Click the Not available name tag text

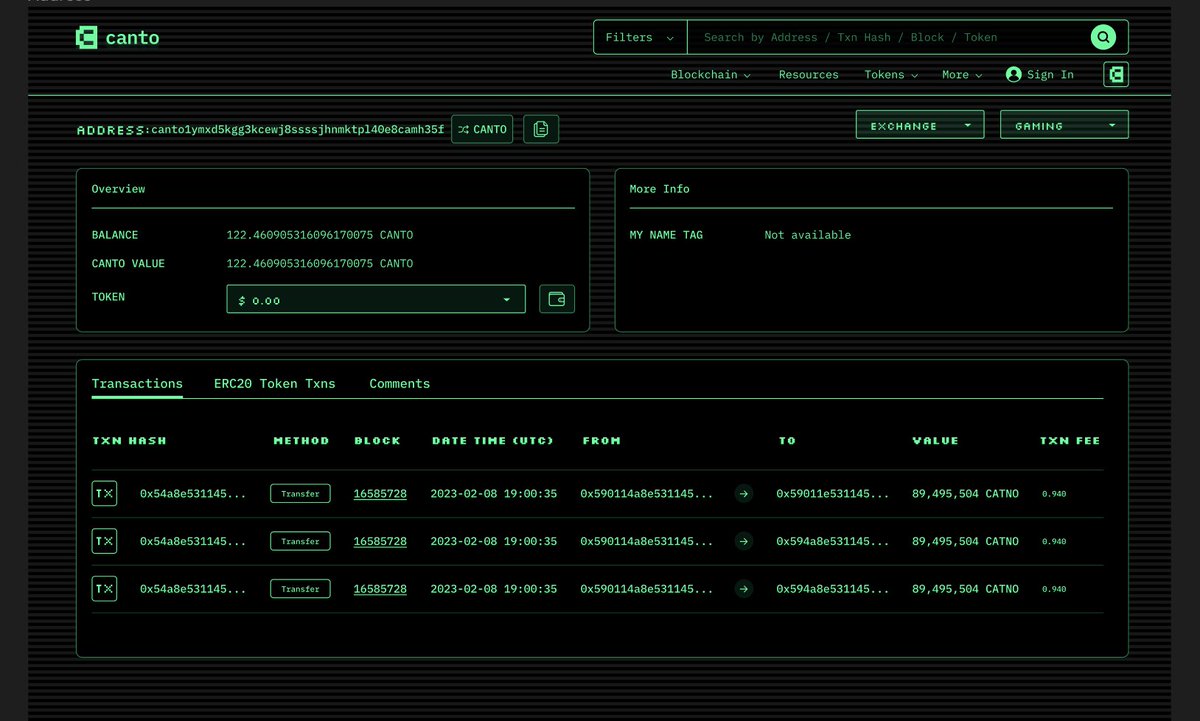[x=808, y=235]
